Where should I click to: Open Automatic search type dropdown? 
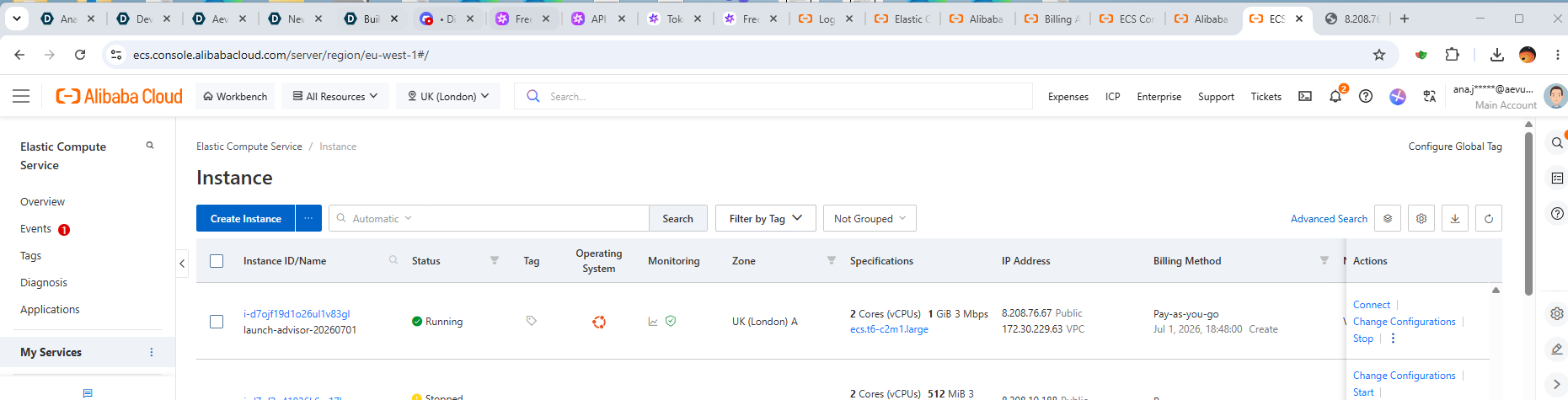pyautogui.click(x=383, y=218)
